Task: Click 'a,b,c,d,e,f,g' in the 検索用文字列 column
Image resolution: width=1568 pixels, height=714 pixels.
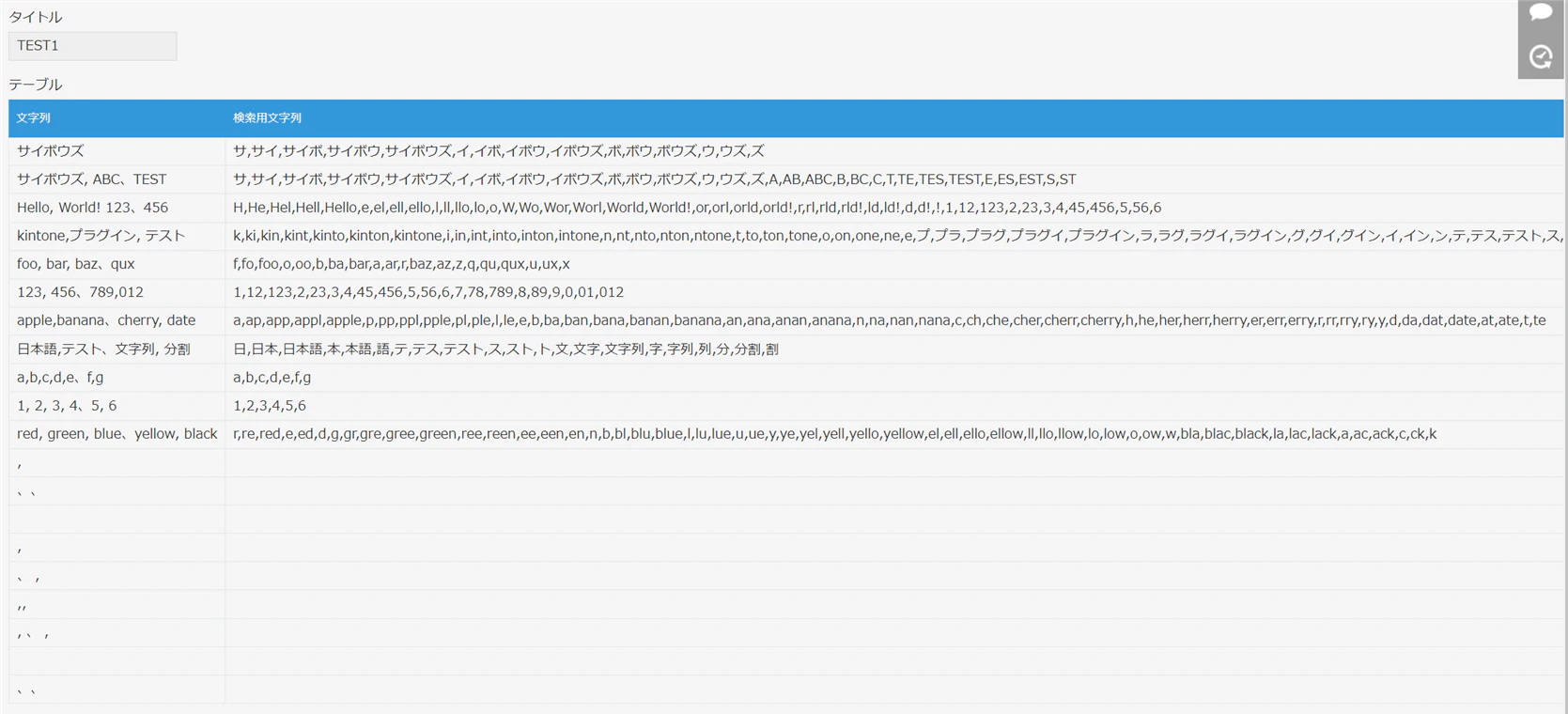Action: pos(272,378)
